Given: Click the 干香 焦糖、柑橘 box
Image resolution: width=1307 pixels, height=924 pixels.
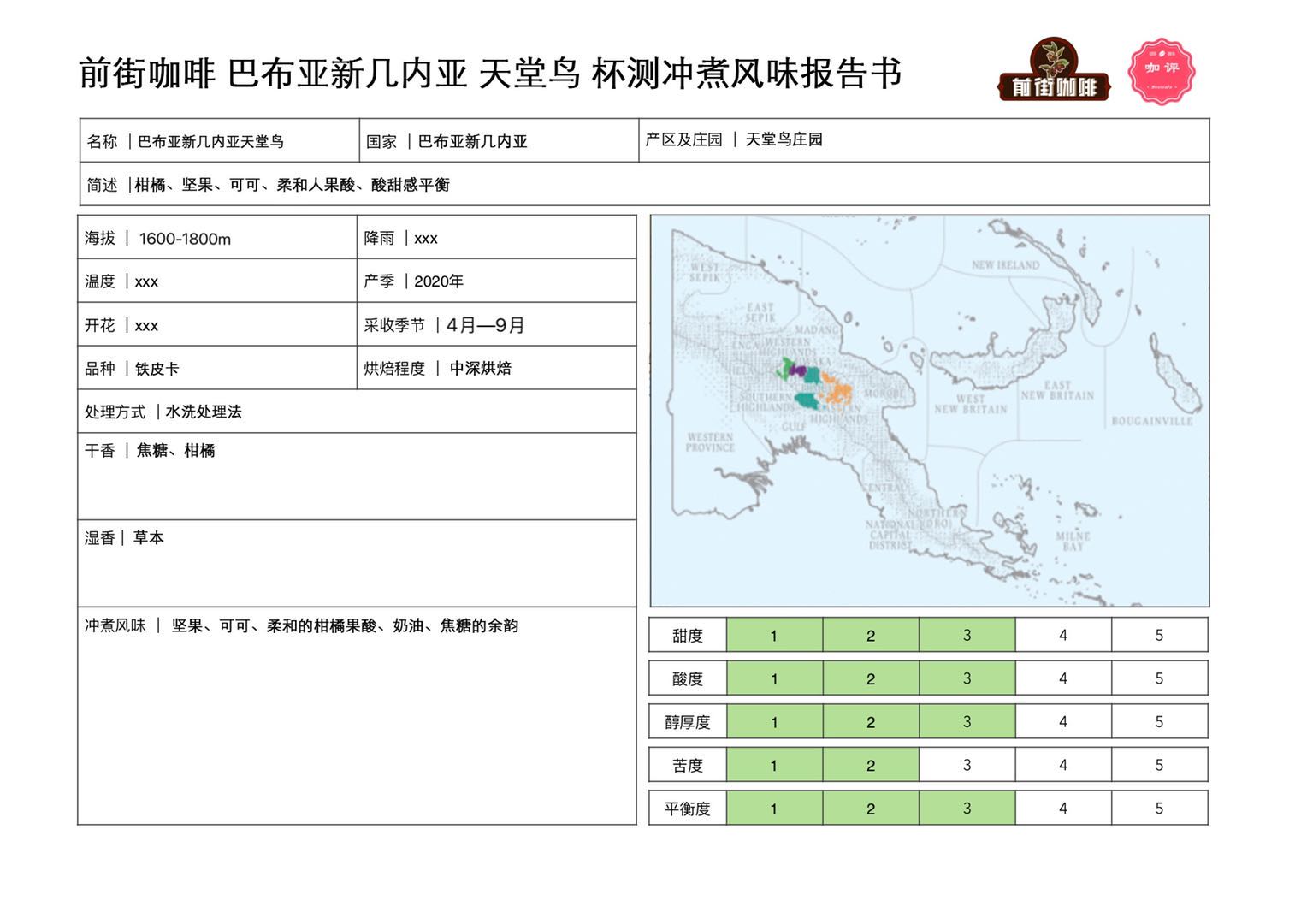Looking at the screenshot, I should (x=357, y=476).
